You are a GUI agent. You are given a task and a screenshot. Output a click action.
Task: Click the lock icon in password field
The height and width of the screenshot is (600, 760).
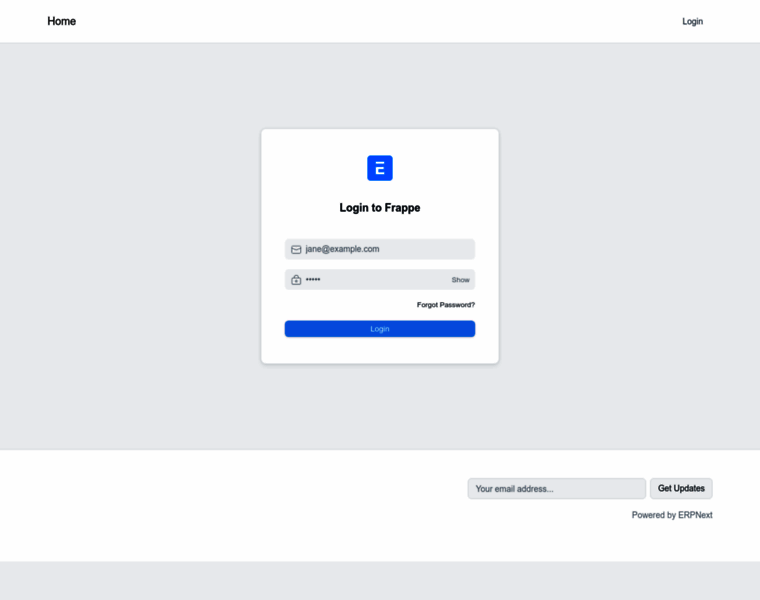[296, 280]
